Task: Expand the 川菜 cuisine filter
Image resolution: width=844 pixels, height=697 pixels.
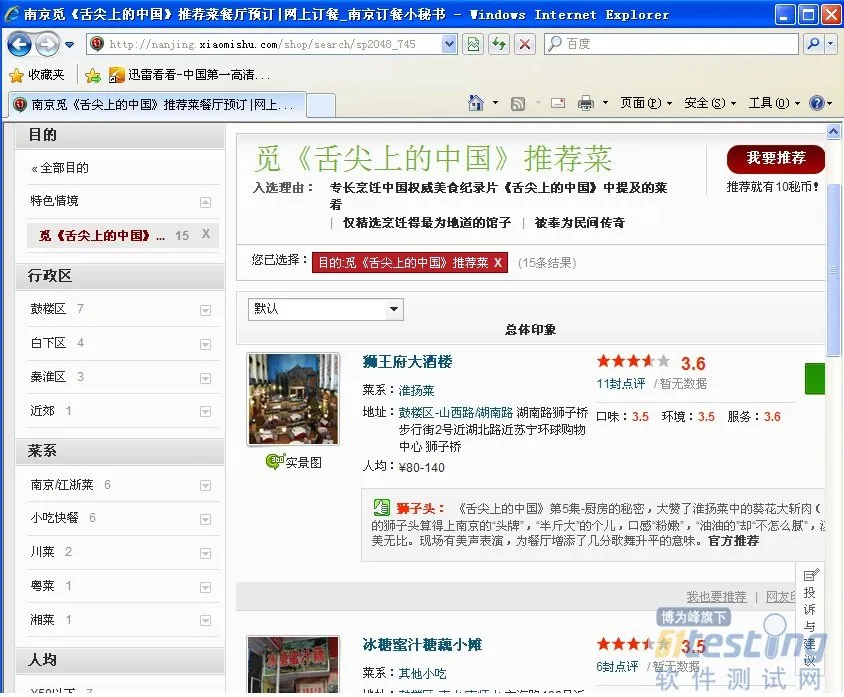Action: coord(205,554)
